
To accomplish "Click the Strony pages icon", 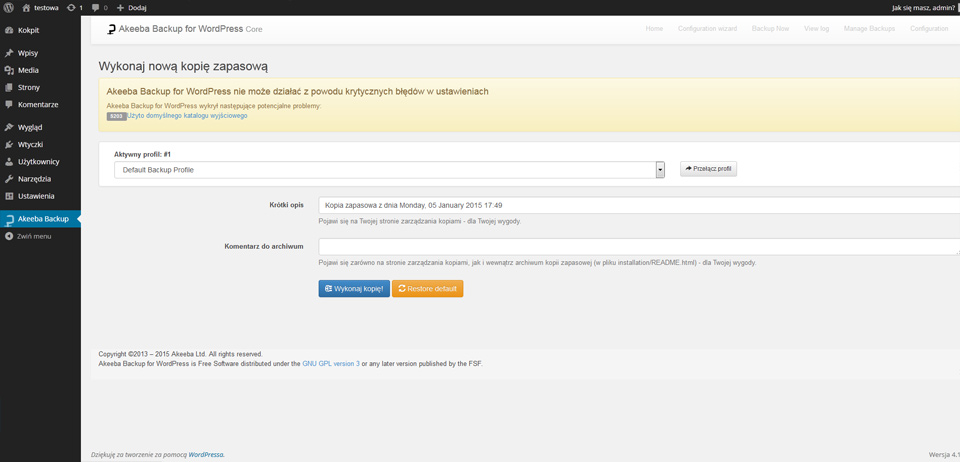I will (x=9, y=88).
